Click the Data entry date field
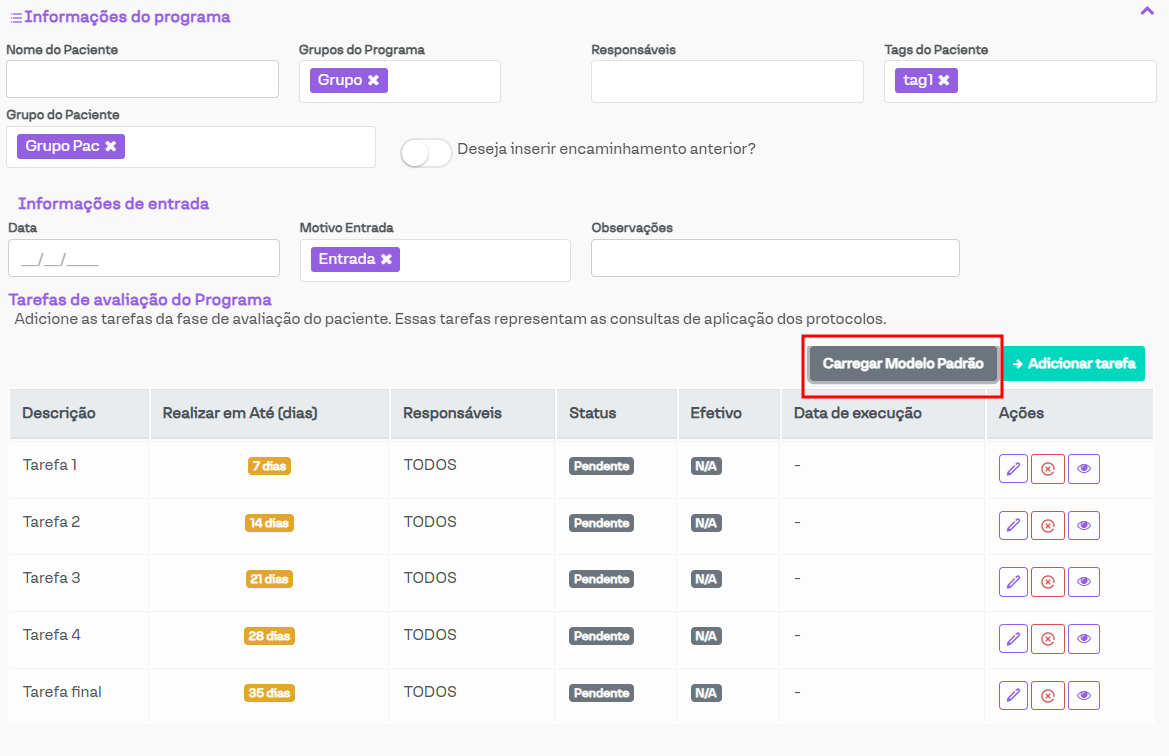The image size is (1169, 756). click(143, 258)
